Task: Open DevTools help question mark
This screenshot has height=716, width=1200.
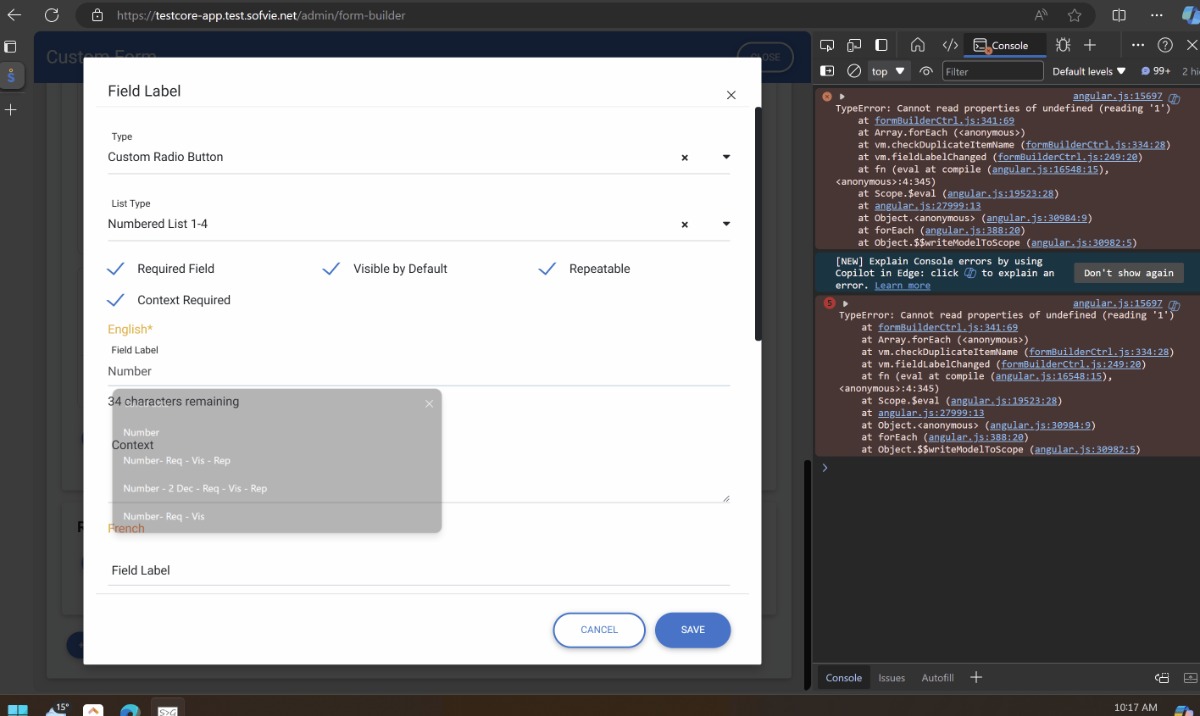Action: [x=1165, y=45]
